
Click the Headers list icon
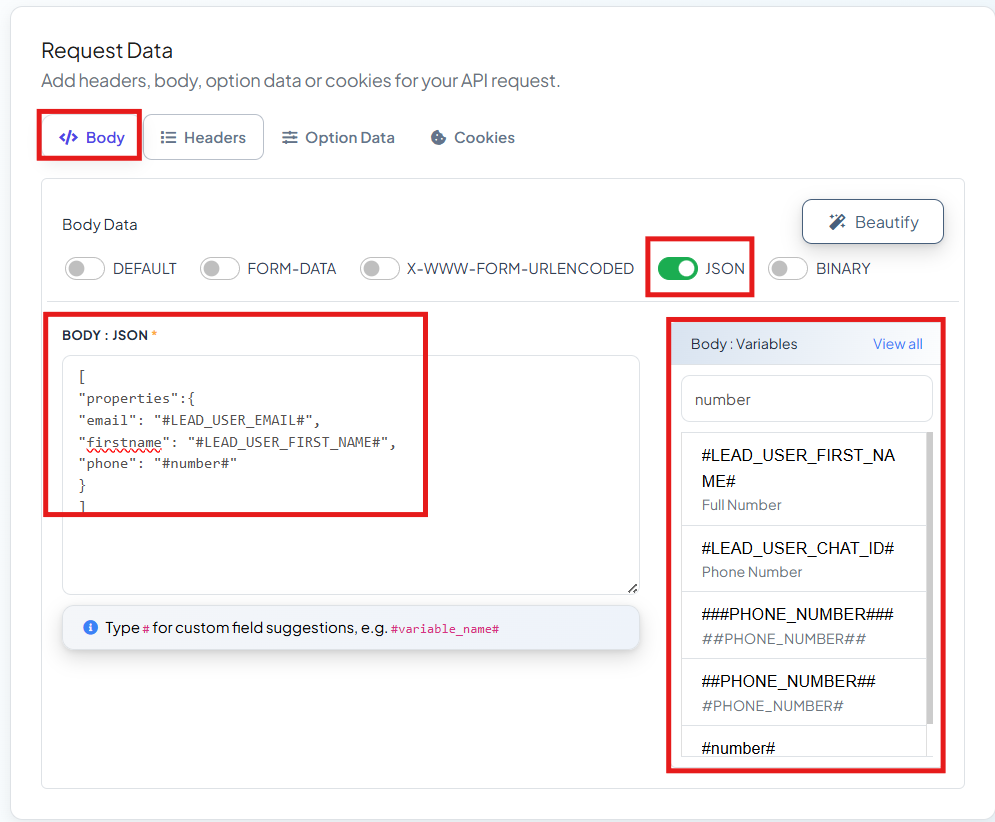(x=168, y=137)
